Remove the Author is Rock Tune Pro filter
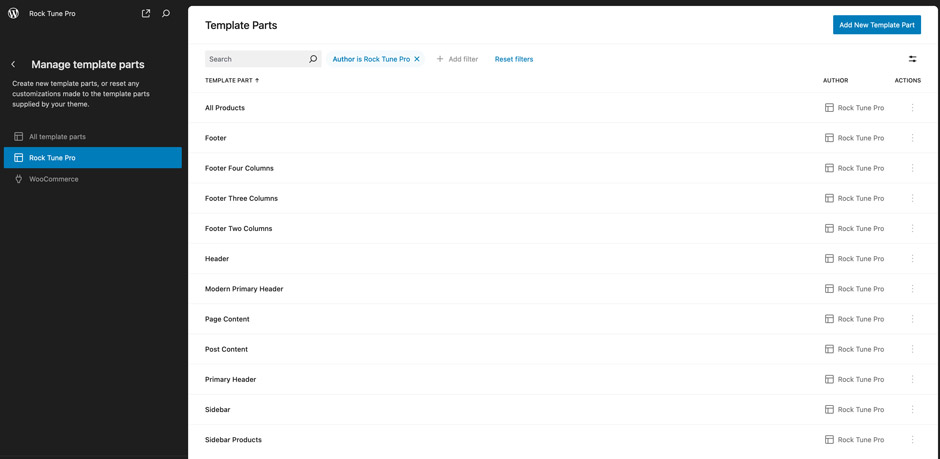 click(417, 59)
